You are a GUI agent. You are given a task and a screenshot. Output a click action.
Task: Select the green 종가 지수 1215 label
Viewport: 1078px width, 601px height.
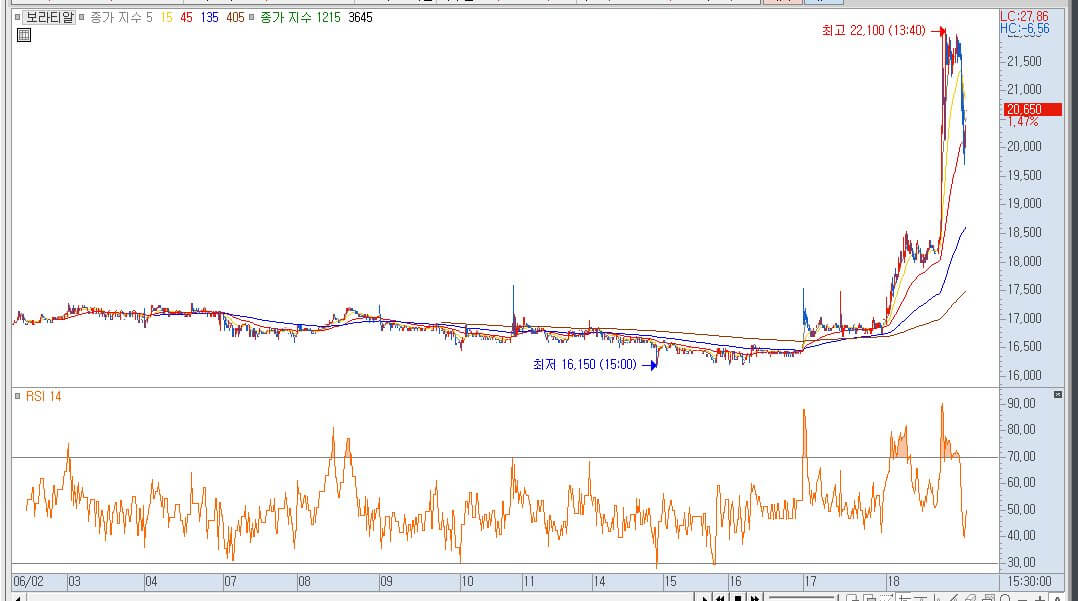300,17
